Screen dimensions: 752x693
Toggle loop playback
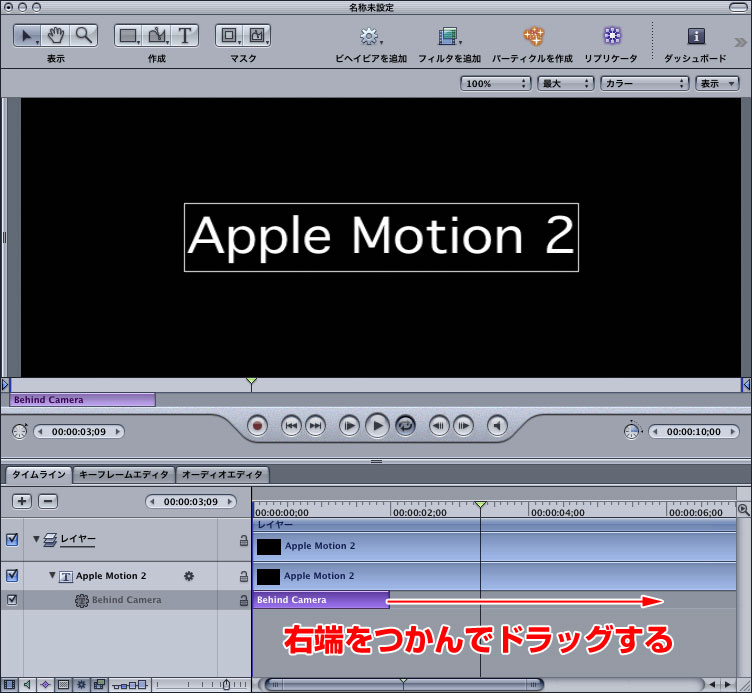pos(405,426)
